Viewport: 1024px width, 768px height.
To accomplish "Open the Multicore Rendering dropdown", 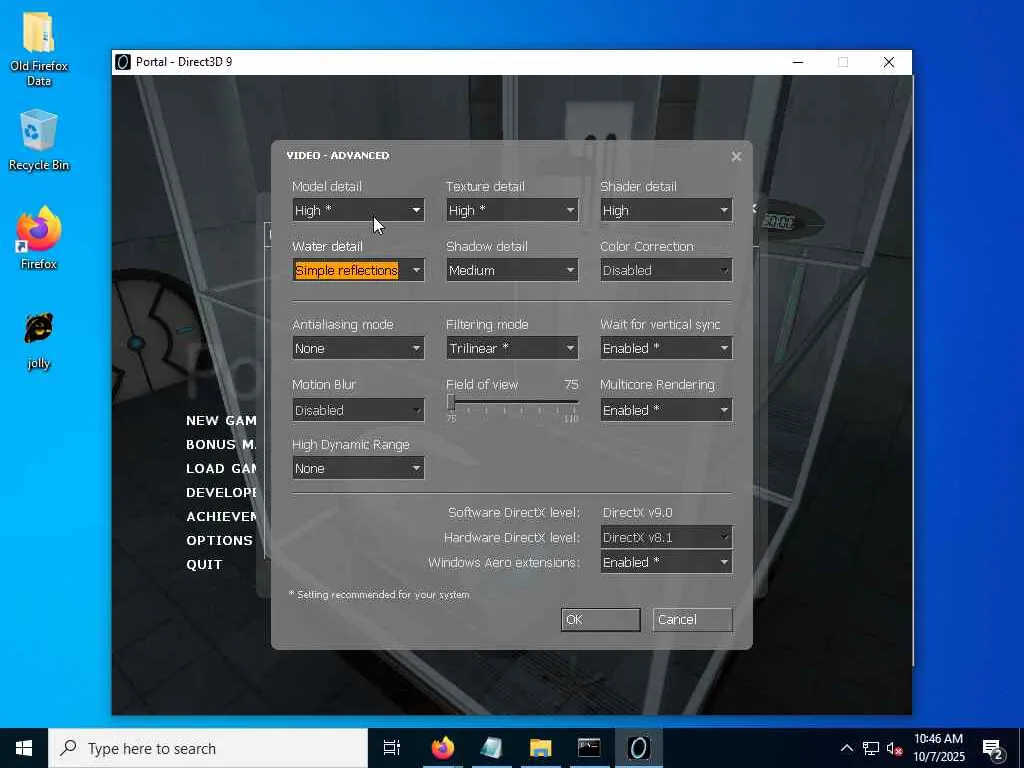I will [x=666, y=410].
